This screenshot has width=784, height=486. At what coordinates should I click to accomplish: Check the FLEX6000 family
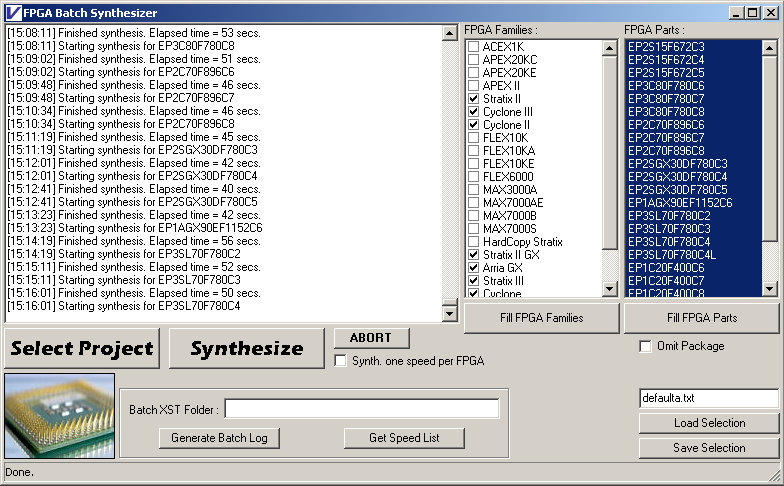click(x=474, y=176)
